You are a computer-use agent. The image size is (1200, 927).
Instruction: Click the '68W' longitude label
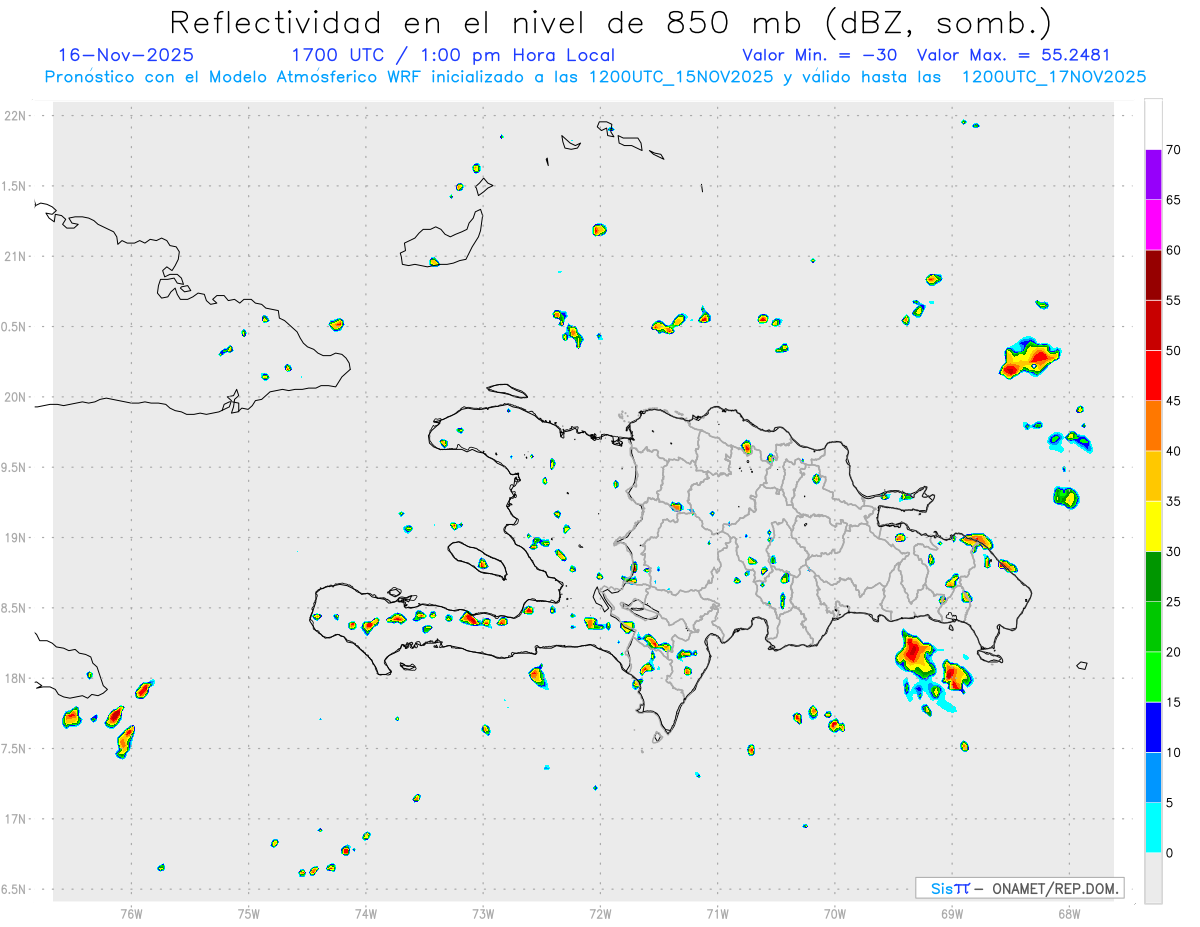(x=1069, y=914)
